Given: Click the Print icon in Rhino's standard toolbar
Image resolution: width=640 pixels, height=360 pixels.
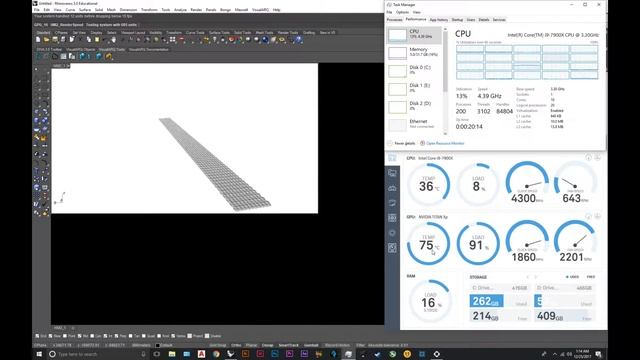Looking at the screenshot, I should pyautogui.click(x=63, y=40).
